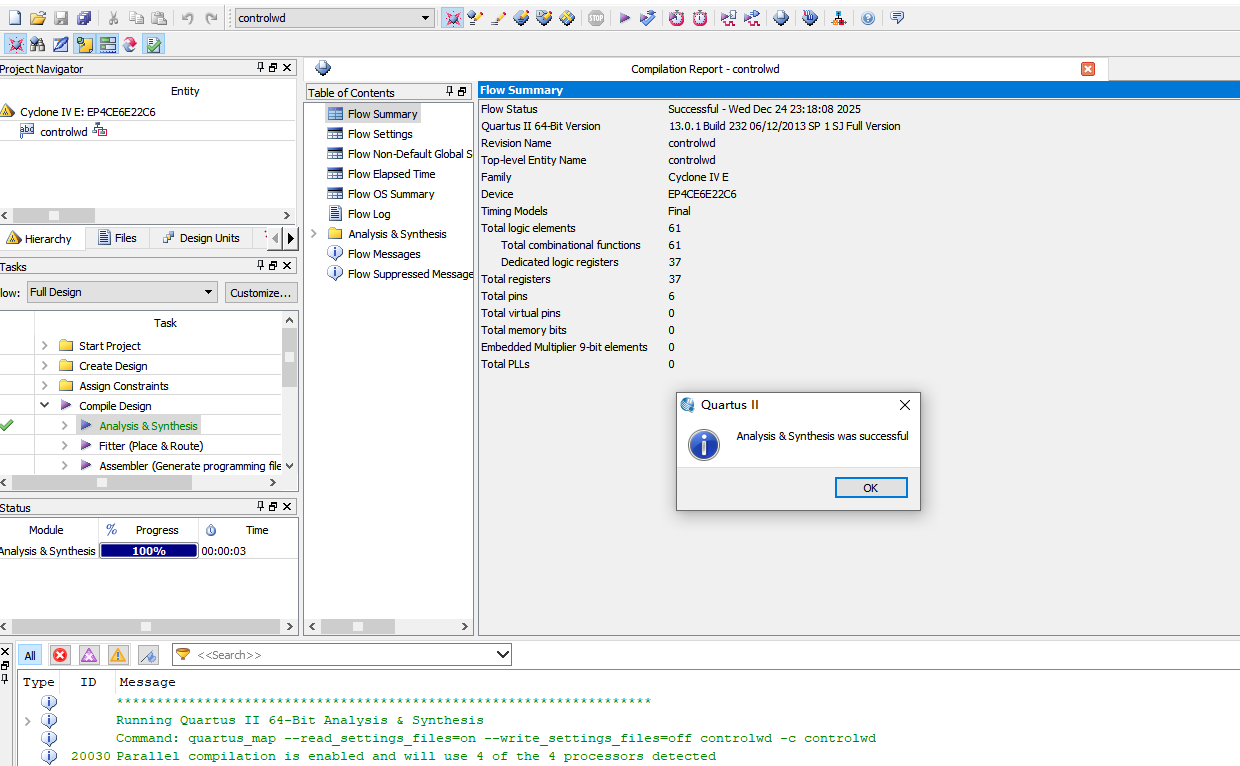Select the Analysis & Synthesis task
1240x766 pixels.
tap(148, 426)
